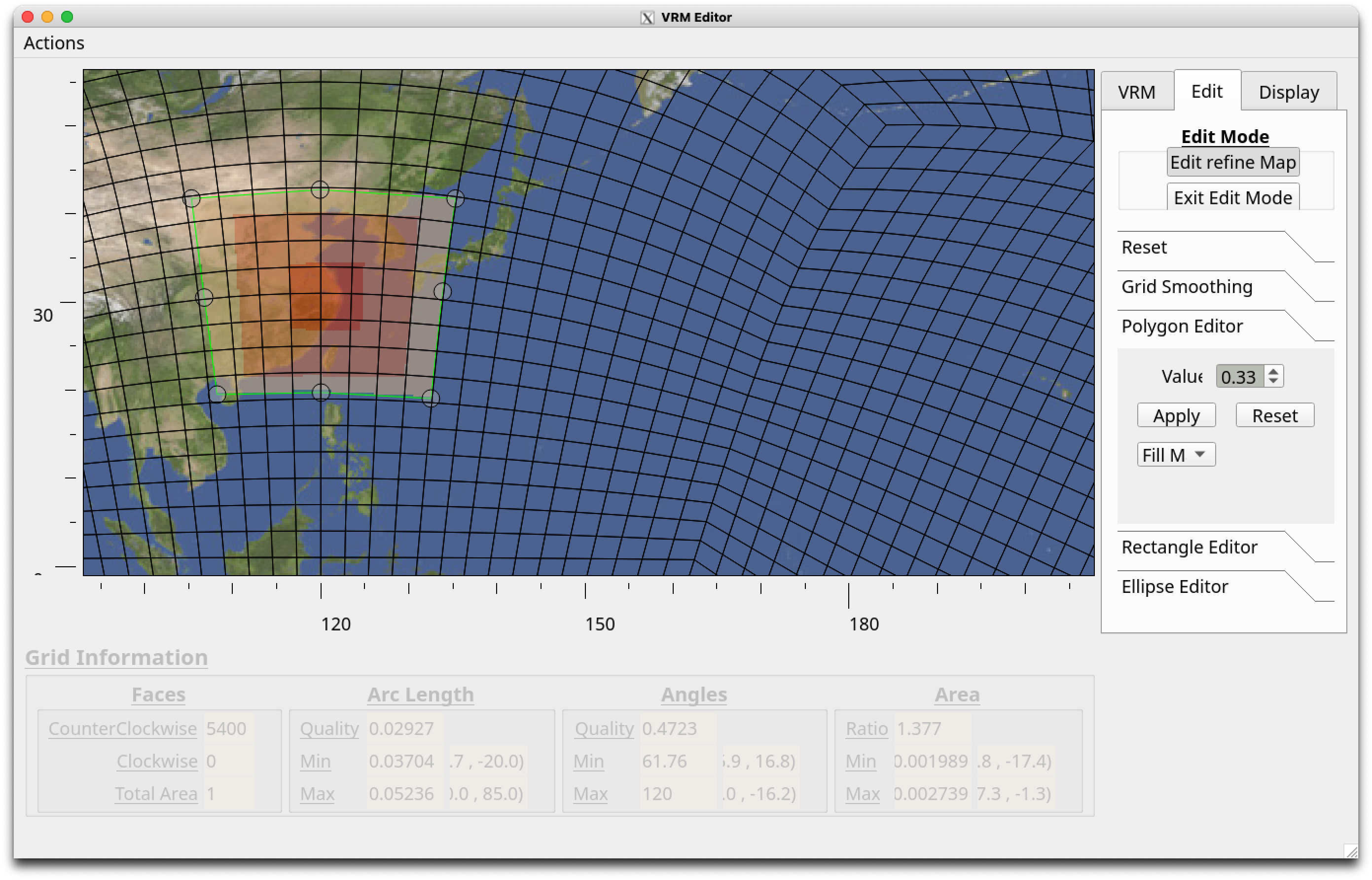Click the left-edge polygon vertex handle
The image size is (1372, 880).
[204, 297]
